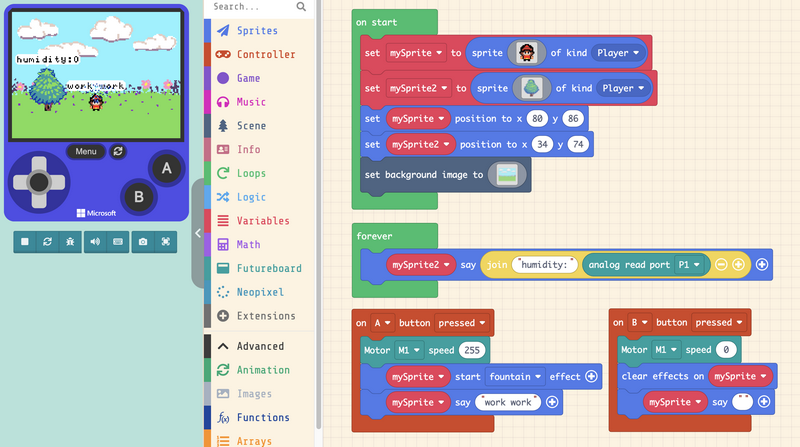800x447 pixels.
Task: Open the Controller category in the toolbox
Action: [x=265, y=54]
